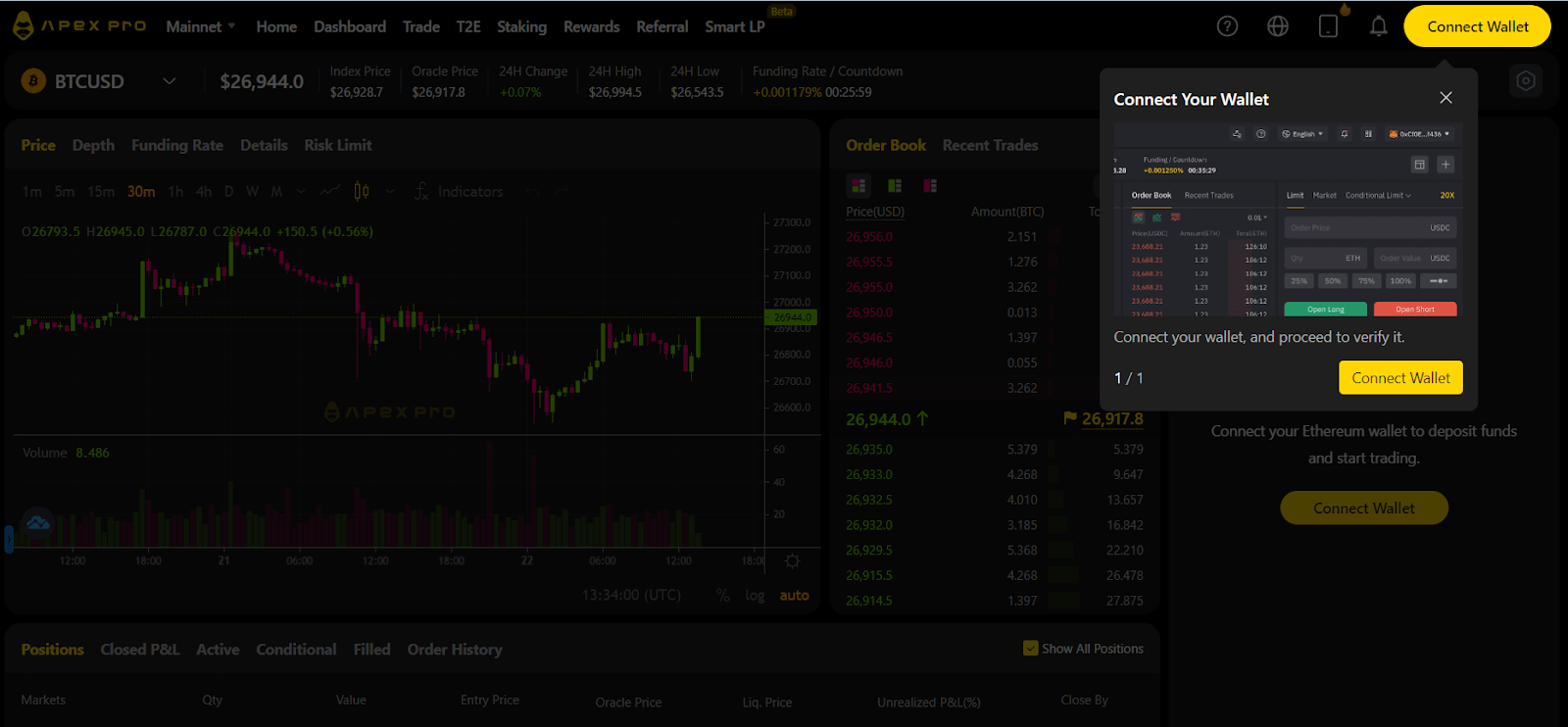This screenshot has width=1568, height=727.
Task: Expand more time intervals chevron after M
Action: click(301, 191)
